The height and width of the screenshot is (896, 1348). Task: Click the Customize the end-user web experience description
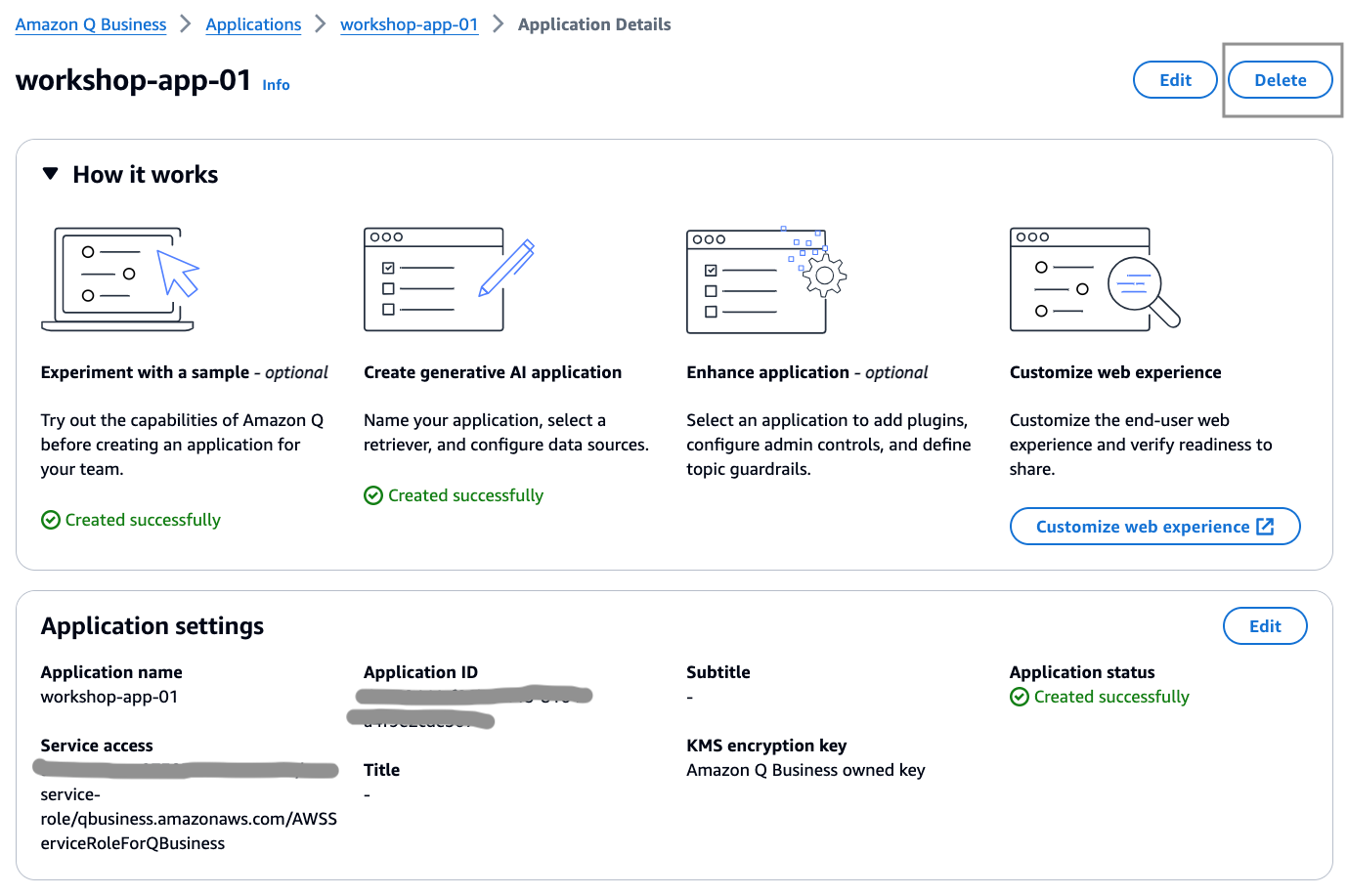pyautogui.click(x=1141, y=445)
